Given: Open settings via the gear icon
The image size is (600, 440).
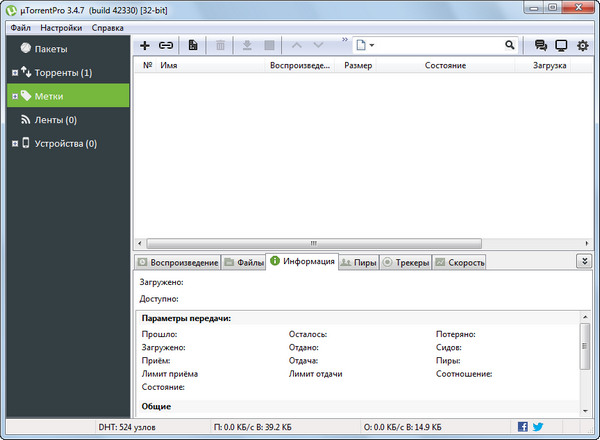Looking at the screenshot, I should (x=583, y=45).
